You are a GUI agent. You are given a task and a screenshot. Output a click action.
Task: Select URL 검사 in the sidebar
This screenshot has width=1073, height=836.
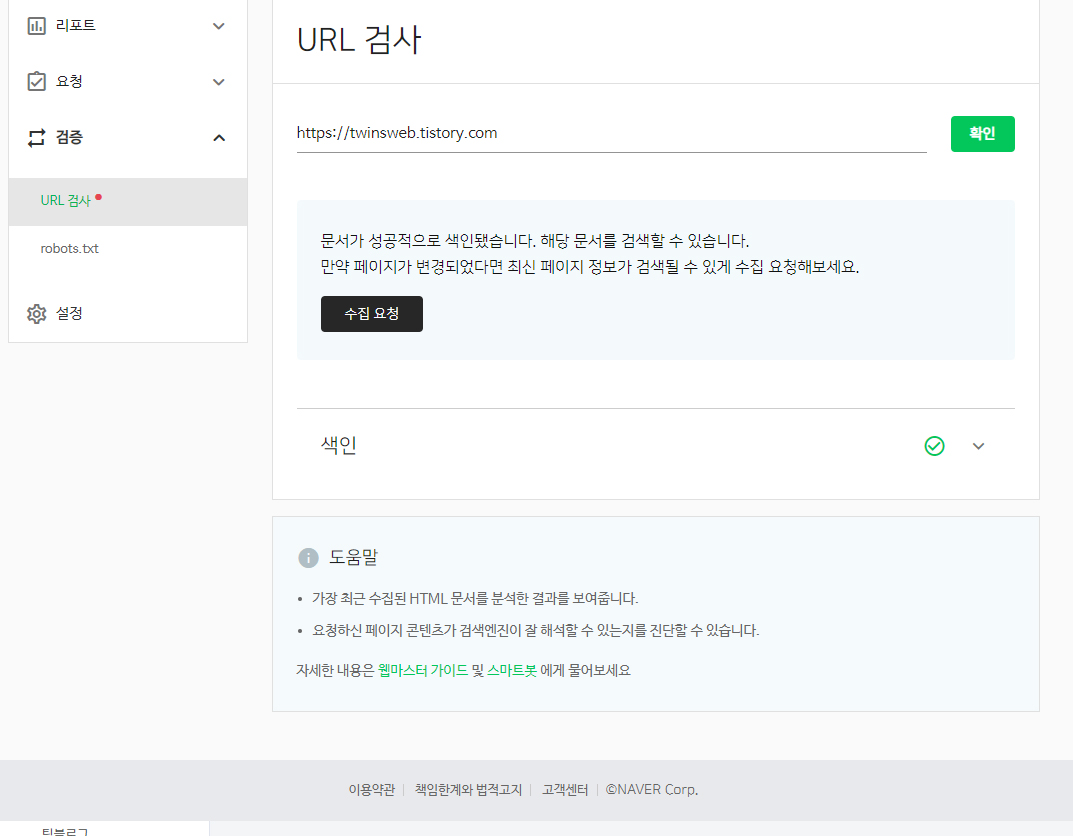click(x=68, y=200)
